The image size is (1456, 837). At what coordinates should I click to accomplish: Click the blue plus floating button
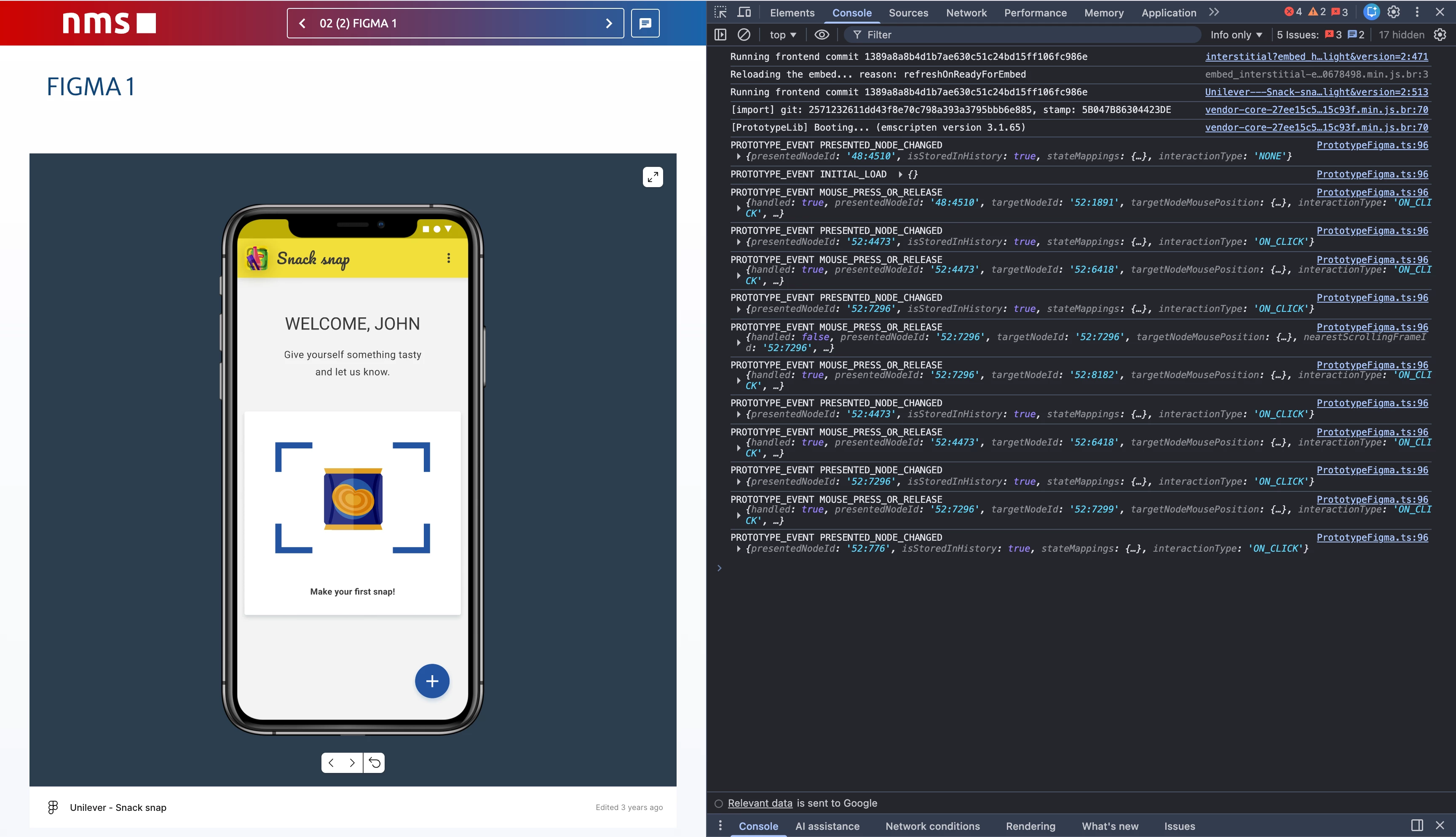432,681
